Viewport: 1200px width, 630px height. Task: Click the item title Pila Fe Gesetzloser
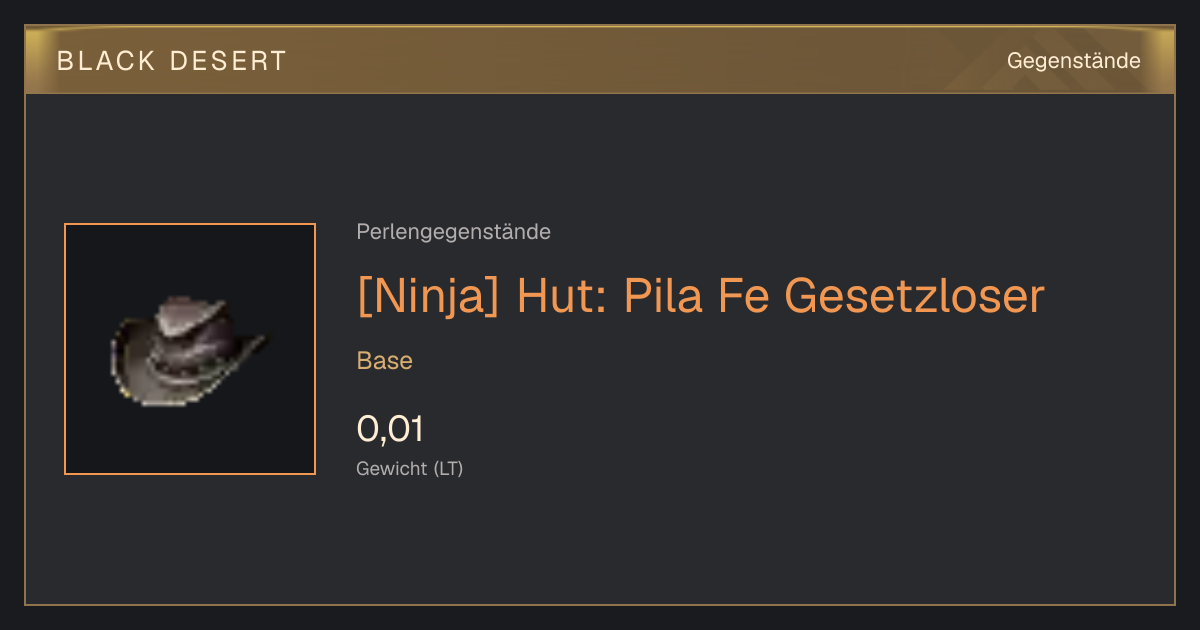point(834,296)
